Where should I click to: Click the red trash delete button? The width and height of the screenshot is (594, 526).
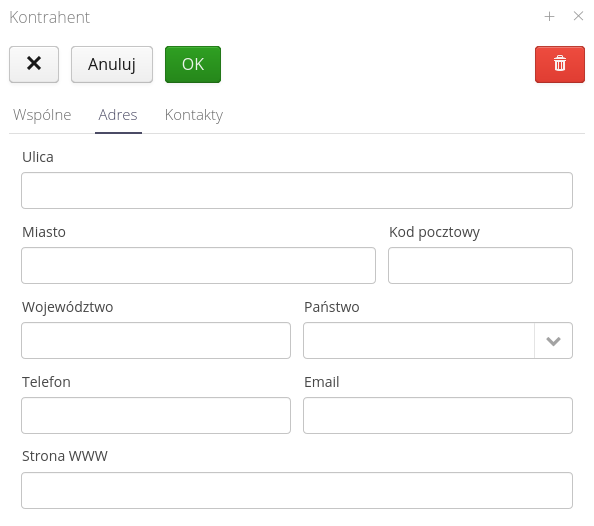[560, 64]
